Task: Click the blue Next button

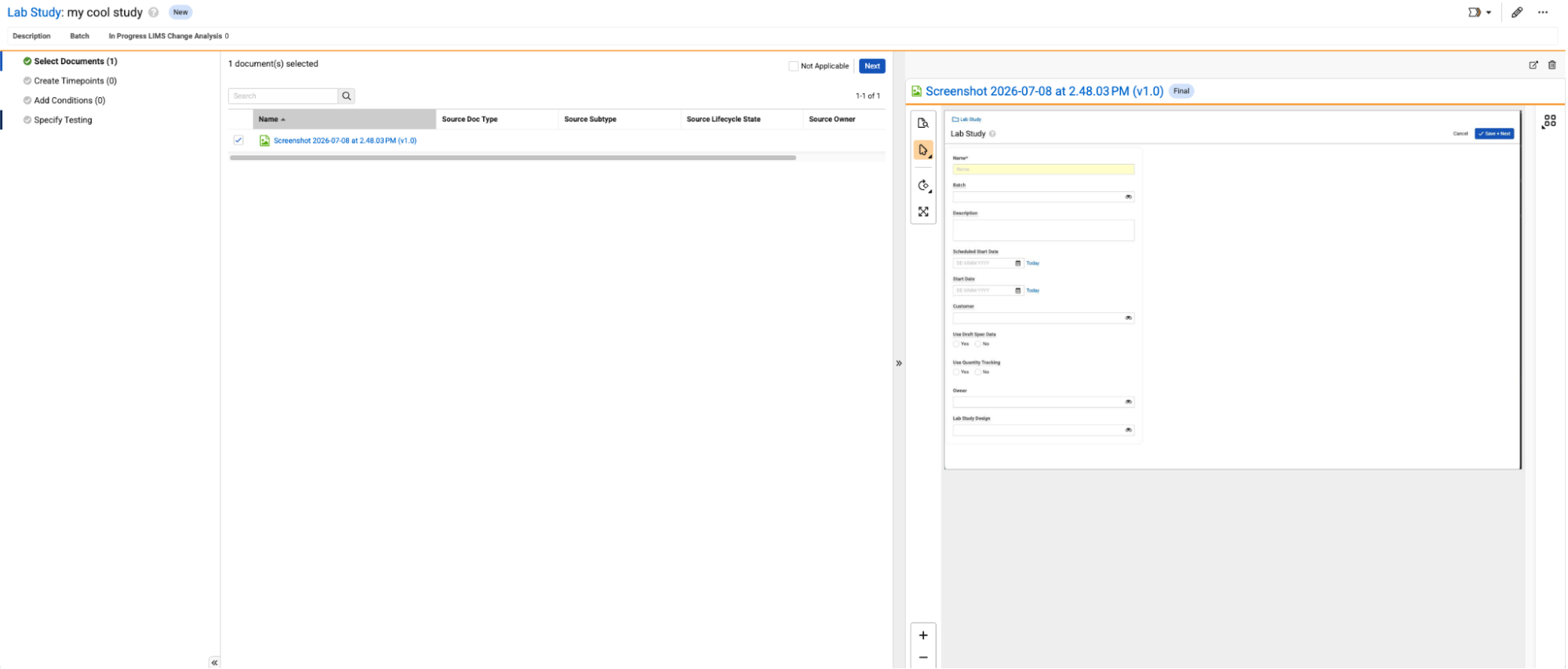Action: point(872,66)
